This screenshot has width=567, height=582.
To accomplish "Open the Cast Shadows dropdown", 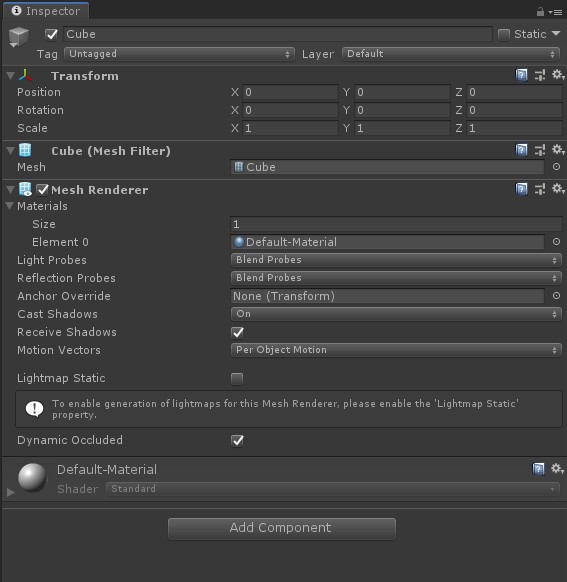I will coord(396,314).
